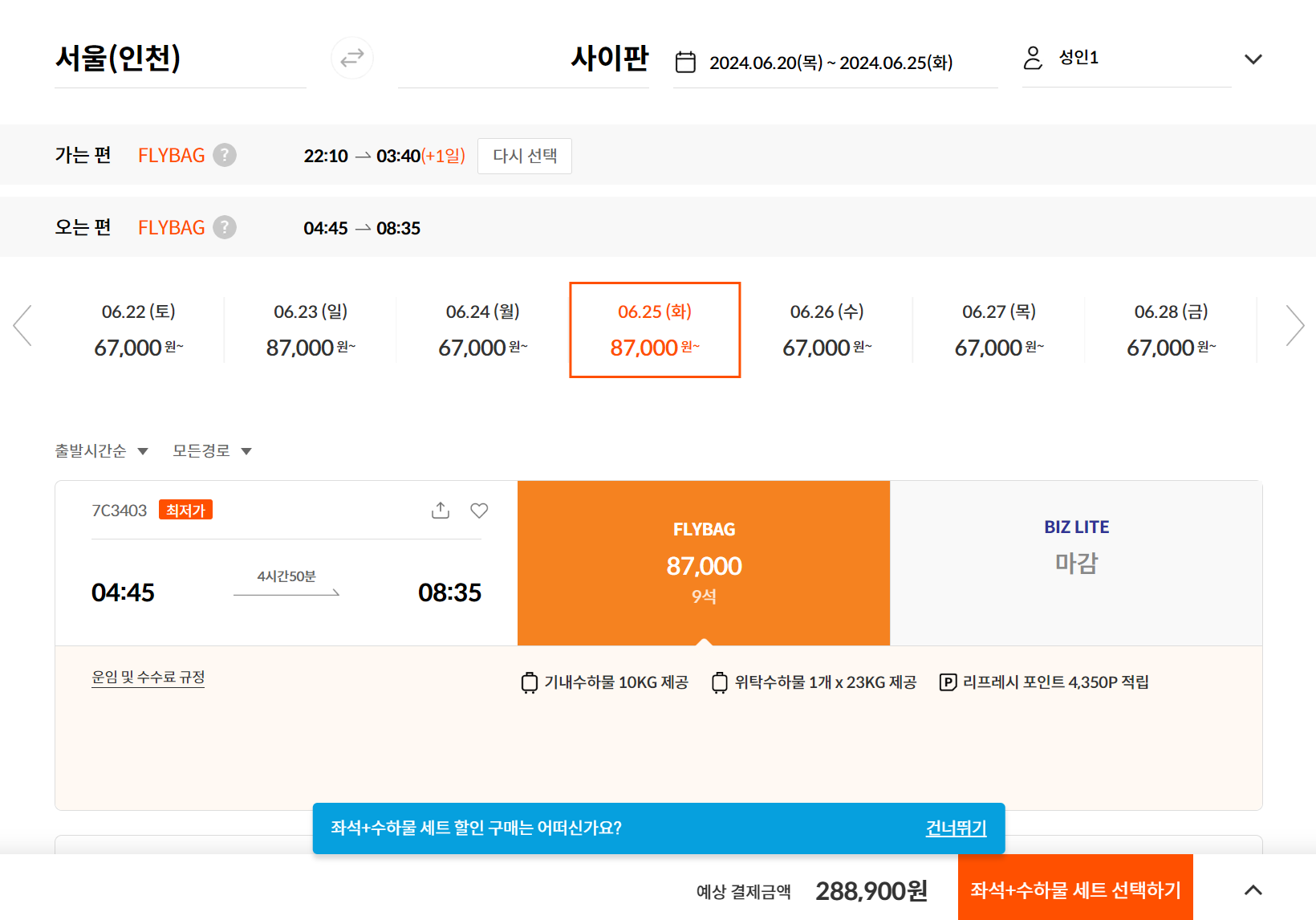Select the FLYBAG 87,000 fare card
The image size is (1316, 920).
coord(704,563)
